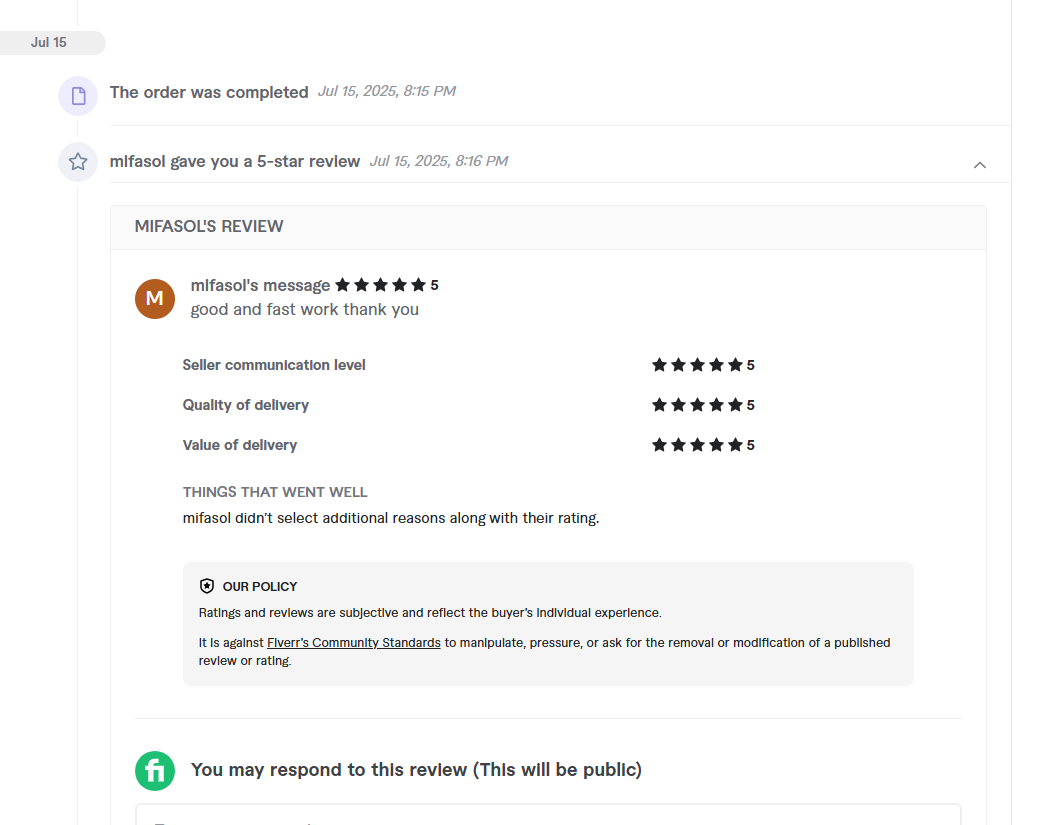Image resolution: width=1041 pixels, height=825 pixels.
Task: Click the green Fiverr logo icon
Action: [x=155, y=771]
